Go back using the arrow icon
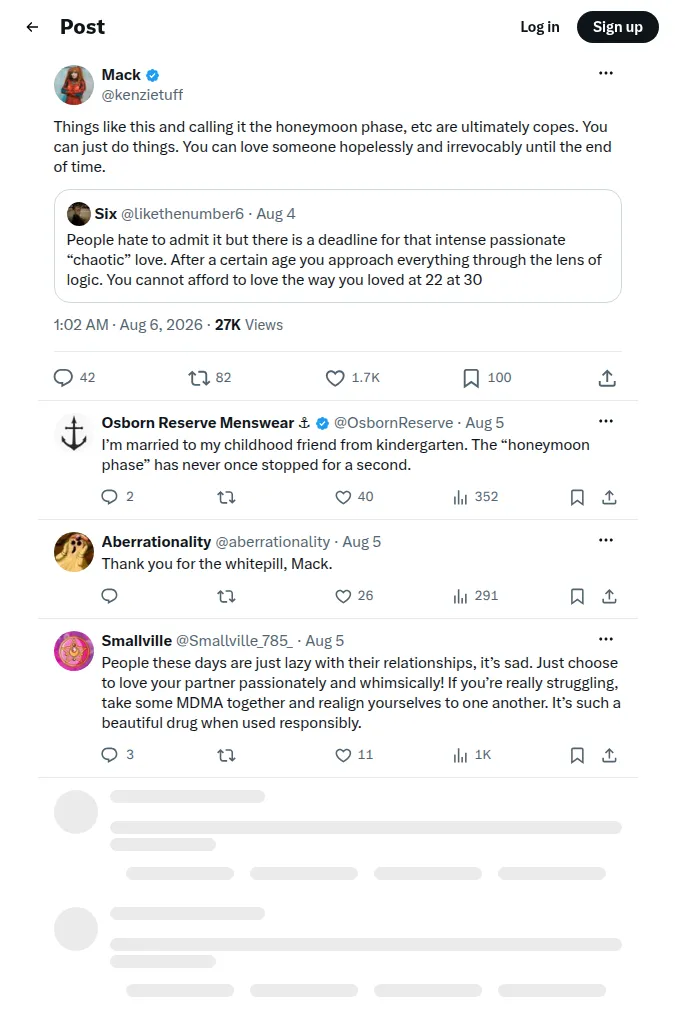The image size is (675, 1012). click(x=32, y=27)
